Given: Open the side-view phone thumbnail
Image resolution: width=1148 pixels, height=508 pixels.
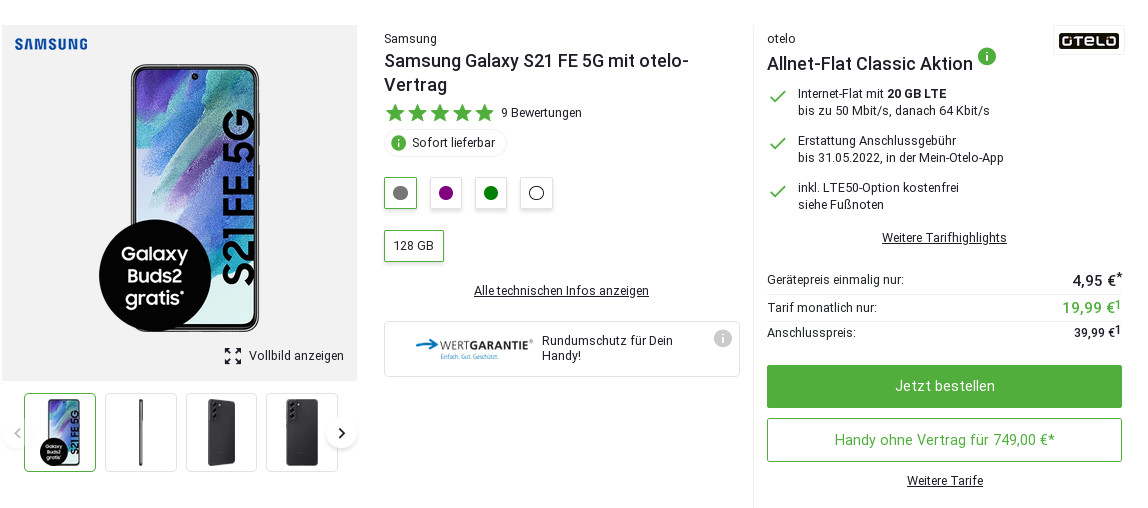Looking at the screenshot, I should click(141, 432).
